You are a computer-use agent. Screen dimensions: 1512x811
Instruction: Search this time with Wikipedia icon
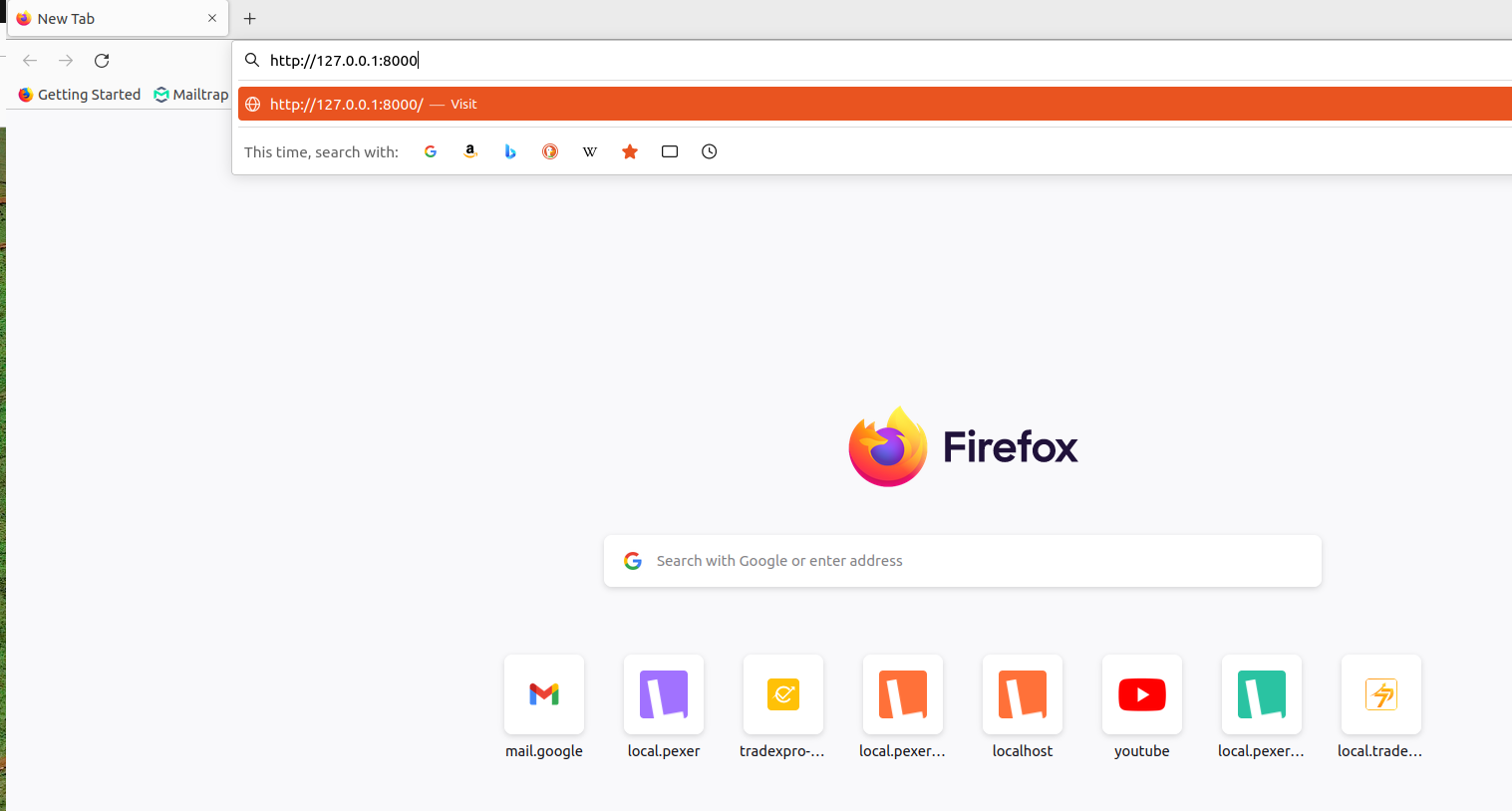[590, 151]
